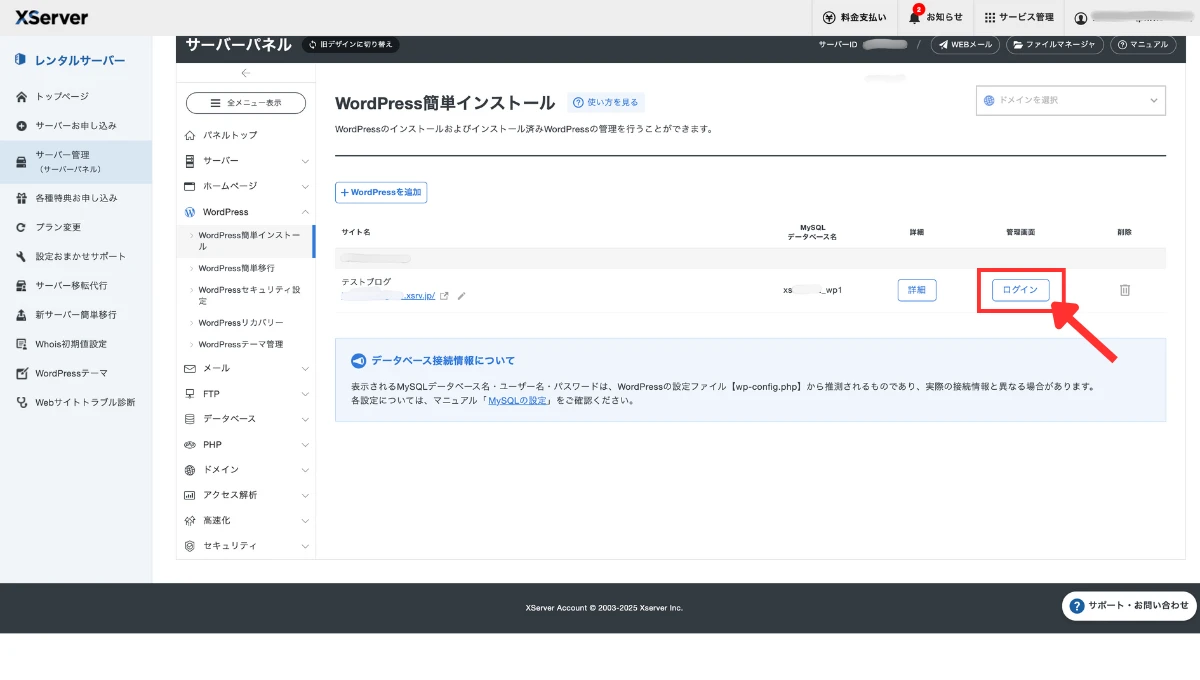Expand 高速化 menu section

click(x=246, y=520)
